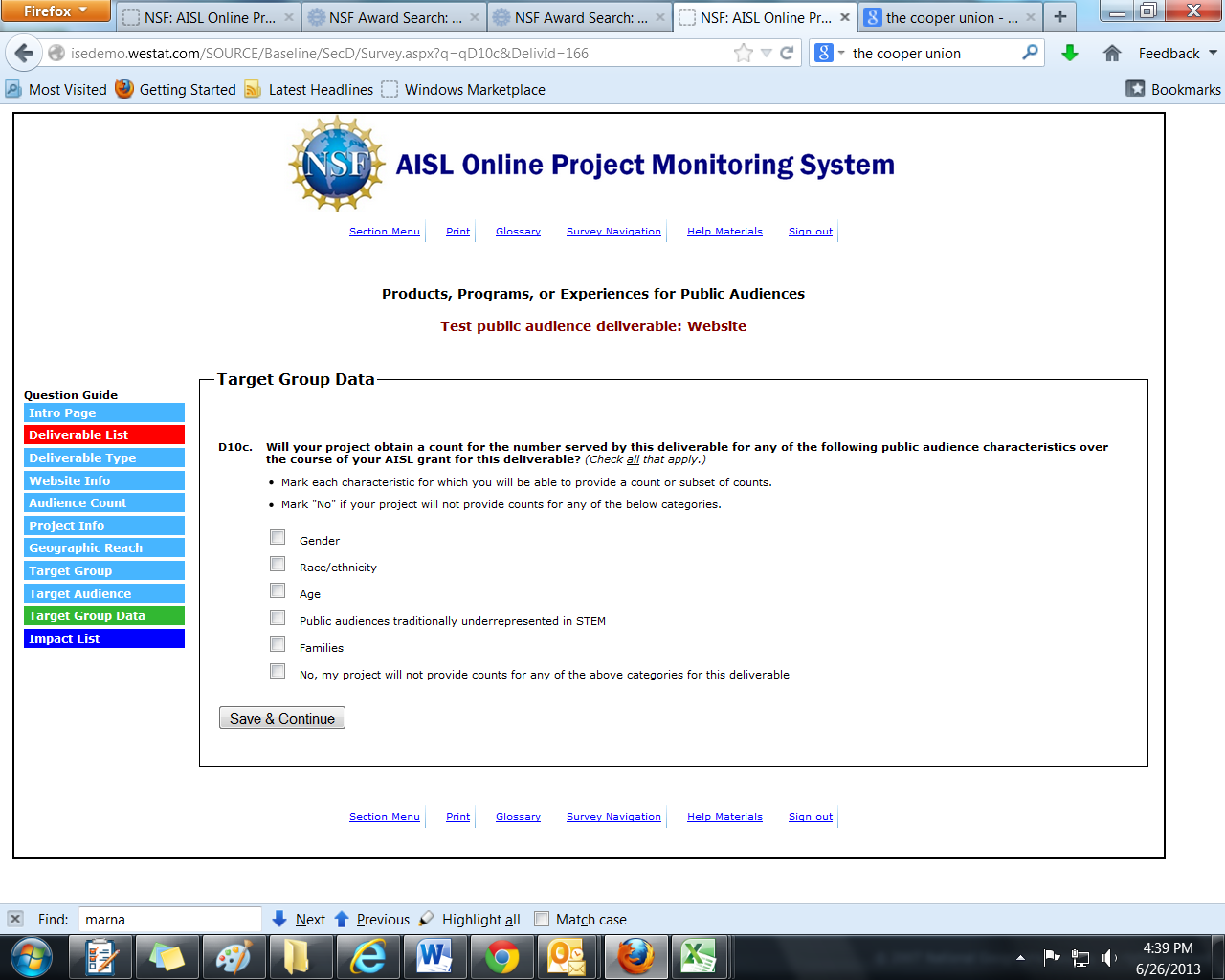Screen dimensions: 1225x980
Task: Open Deliverable List in the Question Guide
Action: (104, 434)
